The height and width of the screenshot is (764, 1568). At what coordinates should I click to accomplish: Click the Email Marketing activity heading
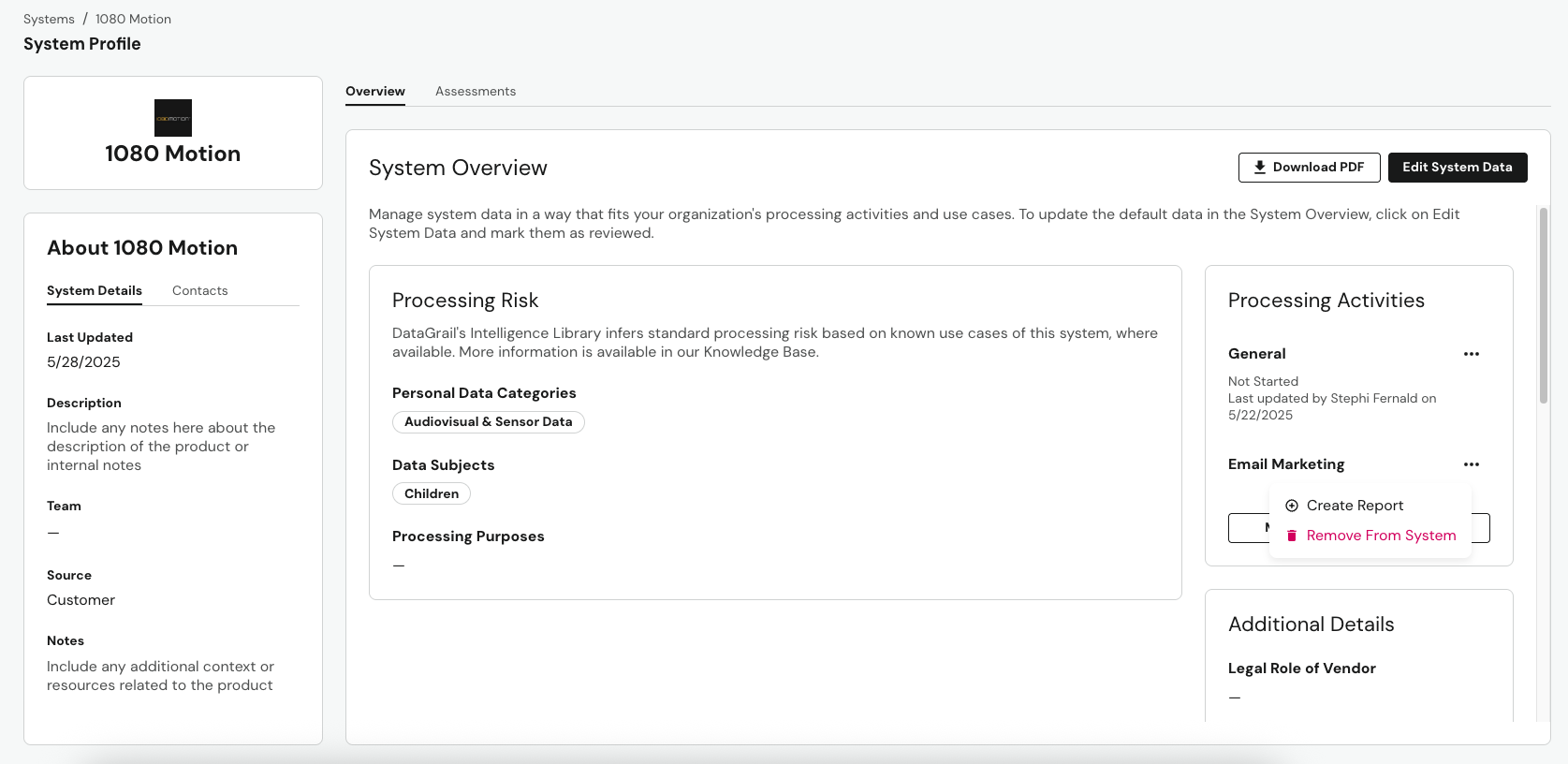click(x=1286, y=464)
